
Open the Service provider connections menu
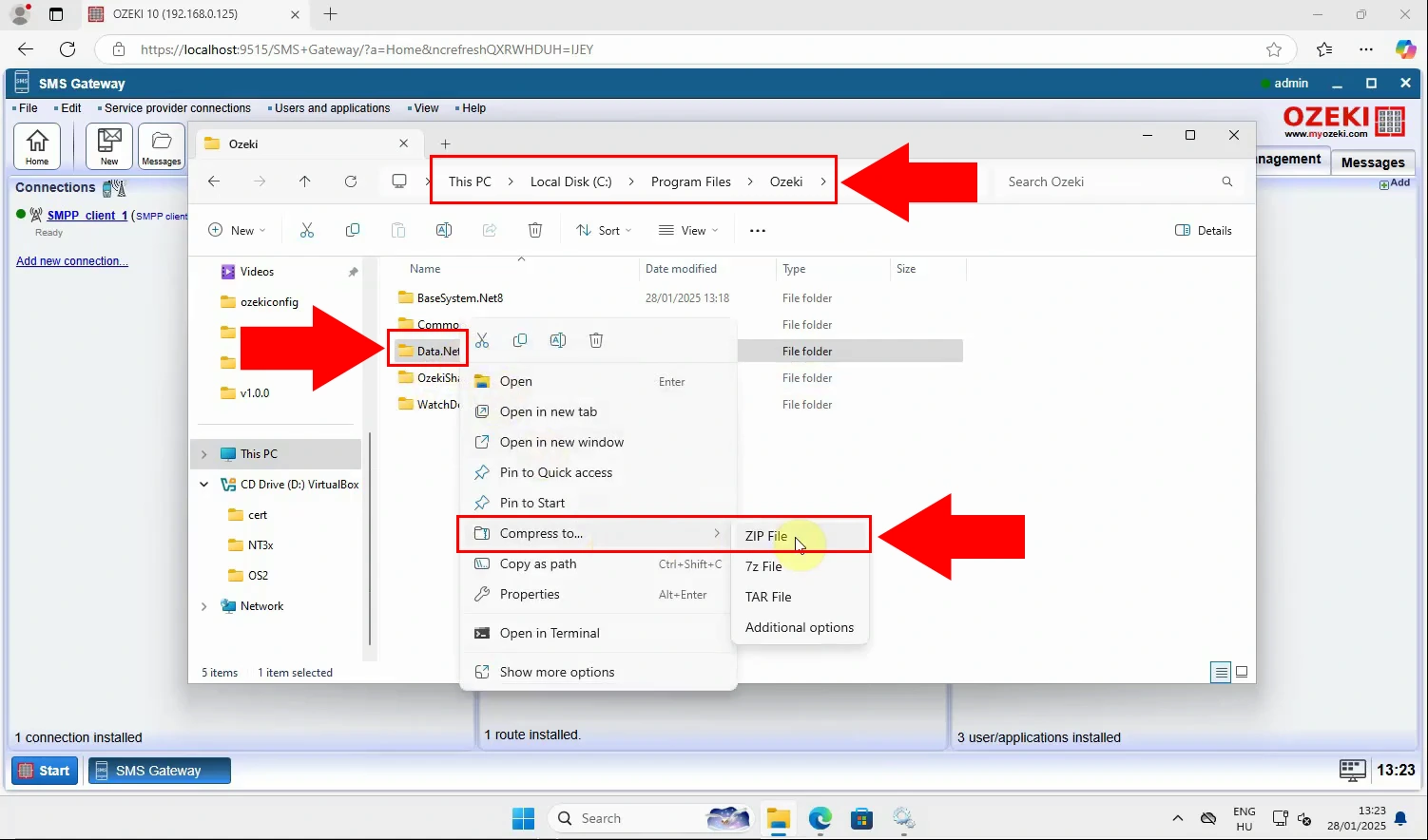(x=177, y=108)
